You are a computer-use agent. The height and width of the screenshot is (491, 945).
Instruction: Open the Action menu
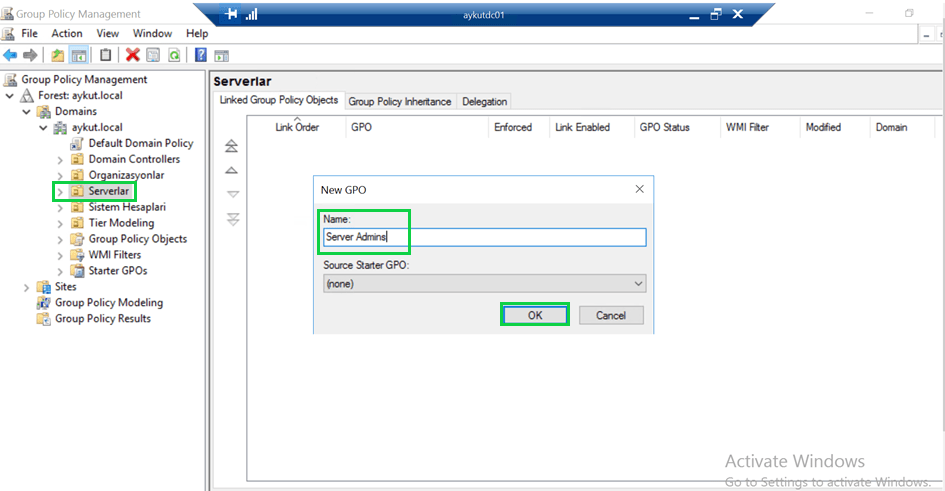pos(67,33)
